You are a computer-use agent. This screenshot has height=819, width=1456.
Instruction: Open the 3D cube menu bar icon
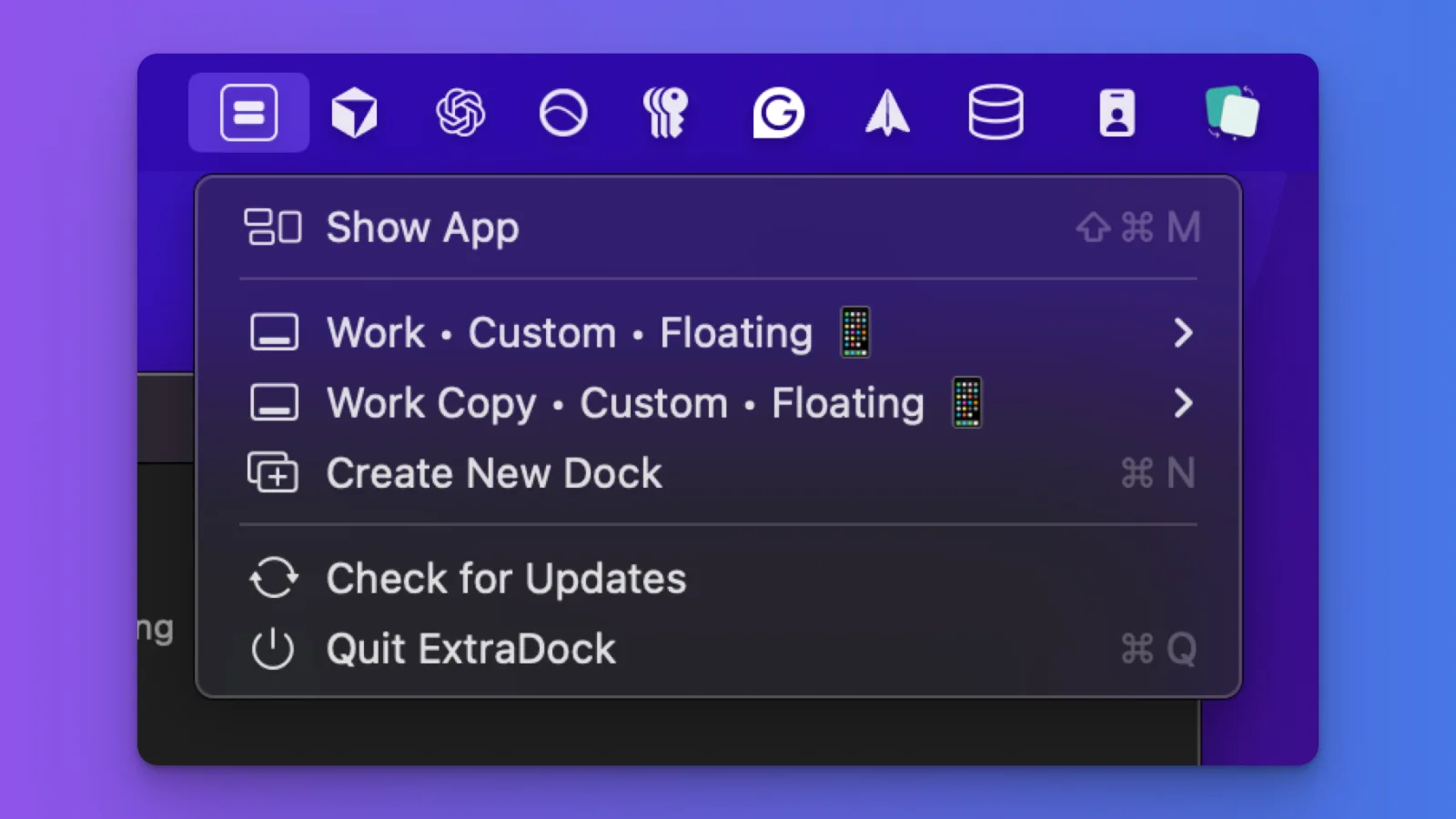coord(354,113)
